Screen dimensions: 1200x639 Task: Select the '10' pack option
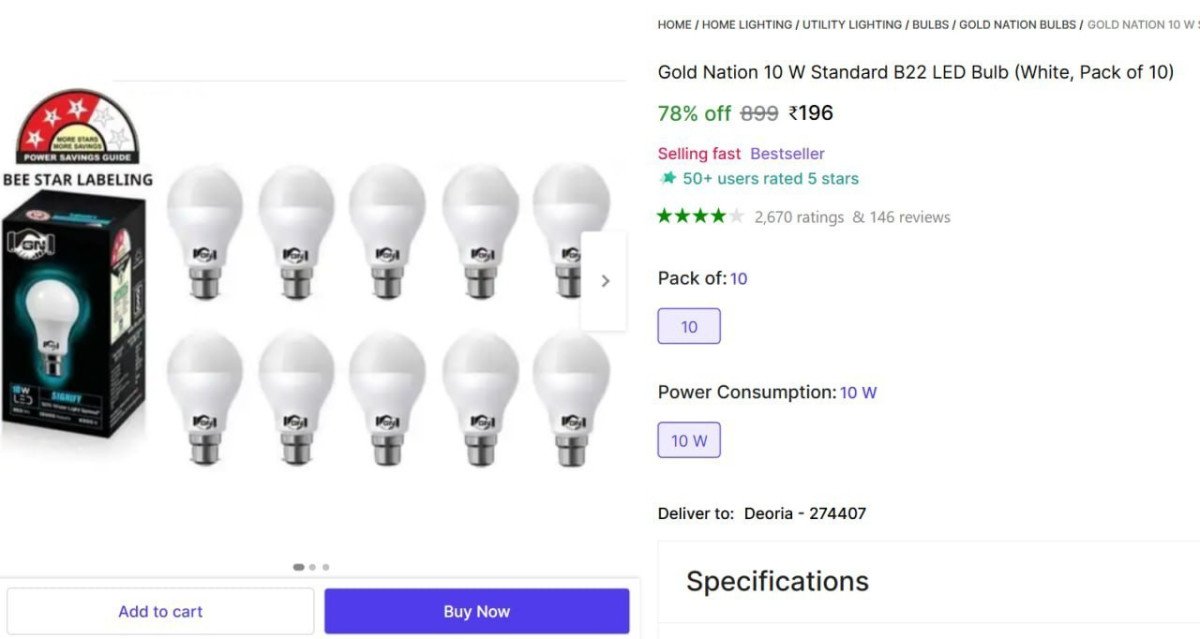[689, 326]
